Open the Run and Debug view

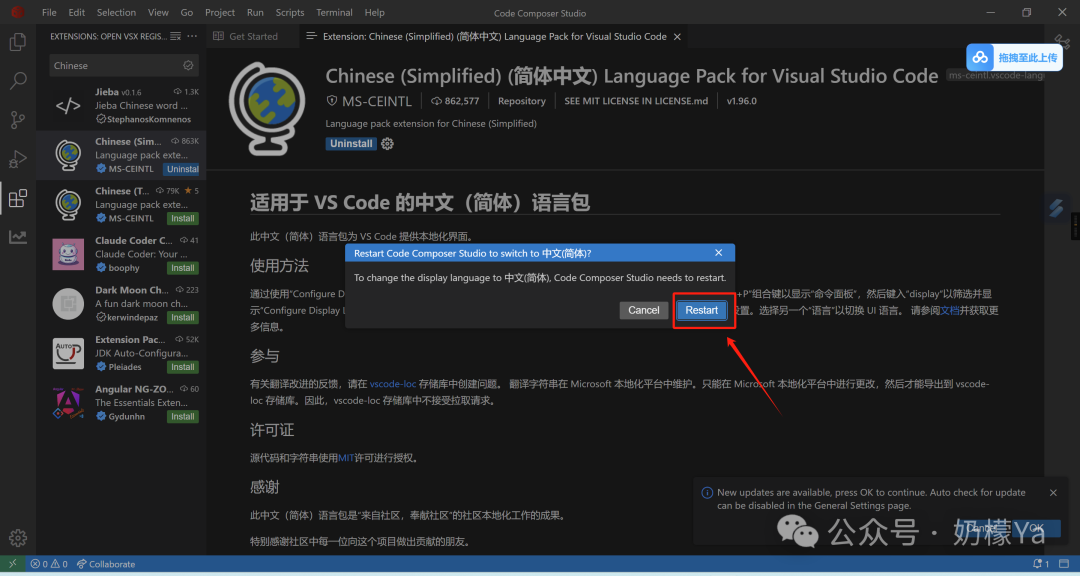click(x=18, y=159)
